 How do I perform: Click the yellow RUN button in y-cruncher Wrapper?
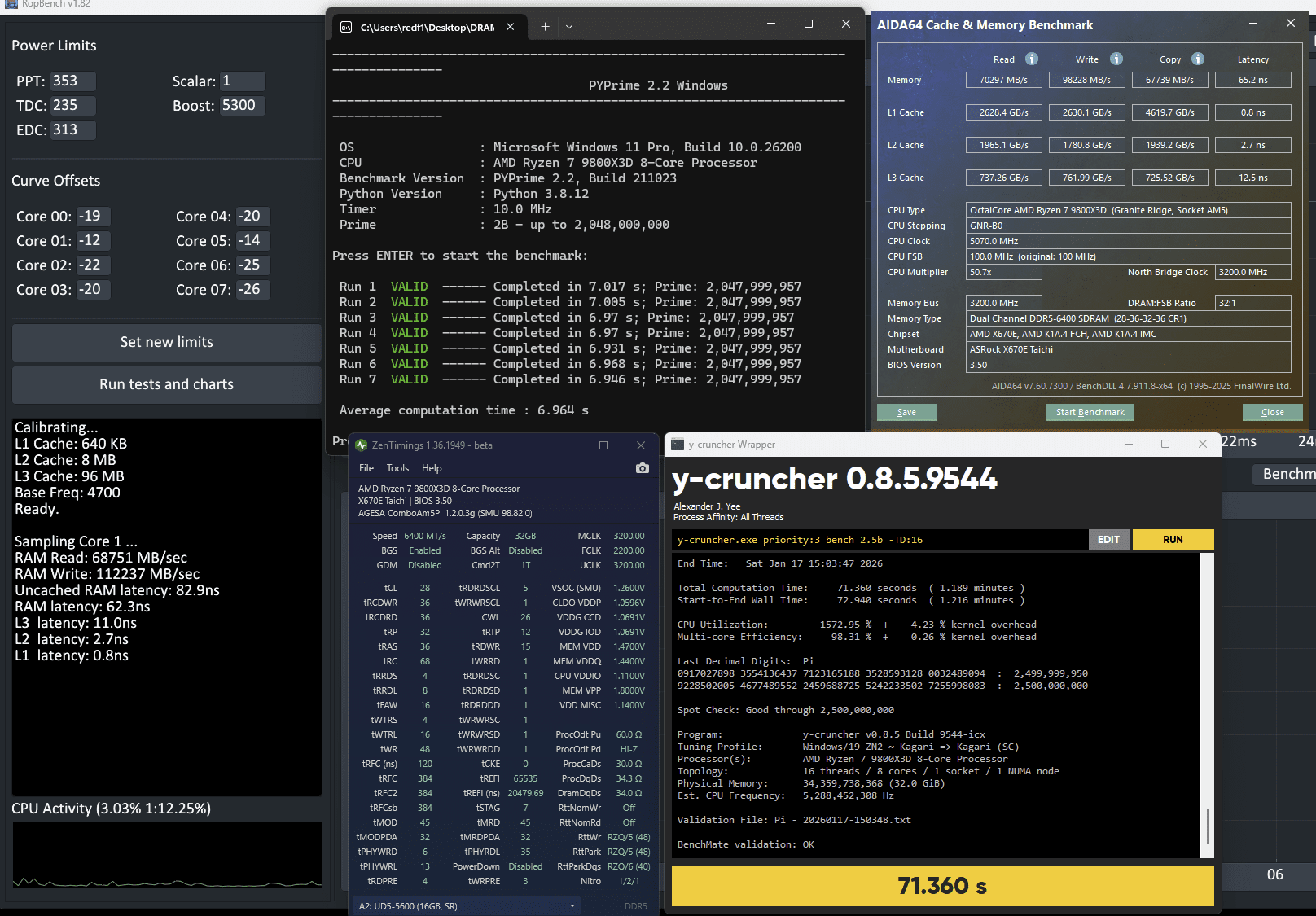[1173, 540]
